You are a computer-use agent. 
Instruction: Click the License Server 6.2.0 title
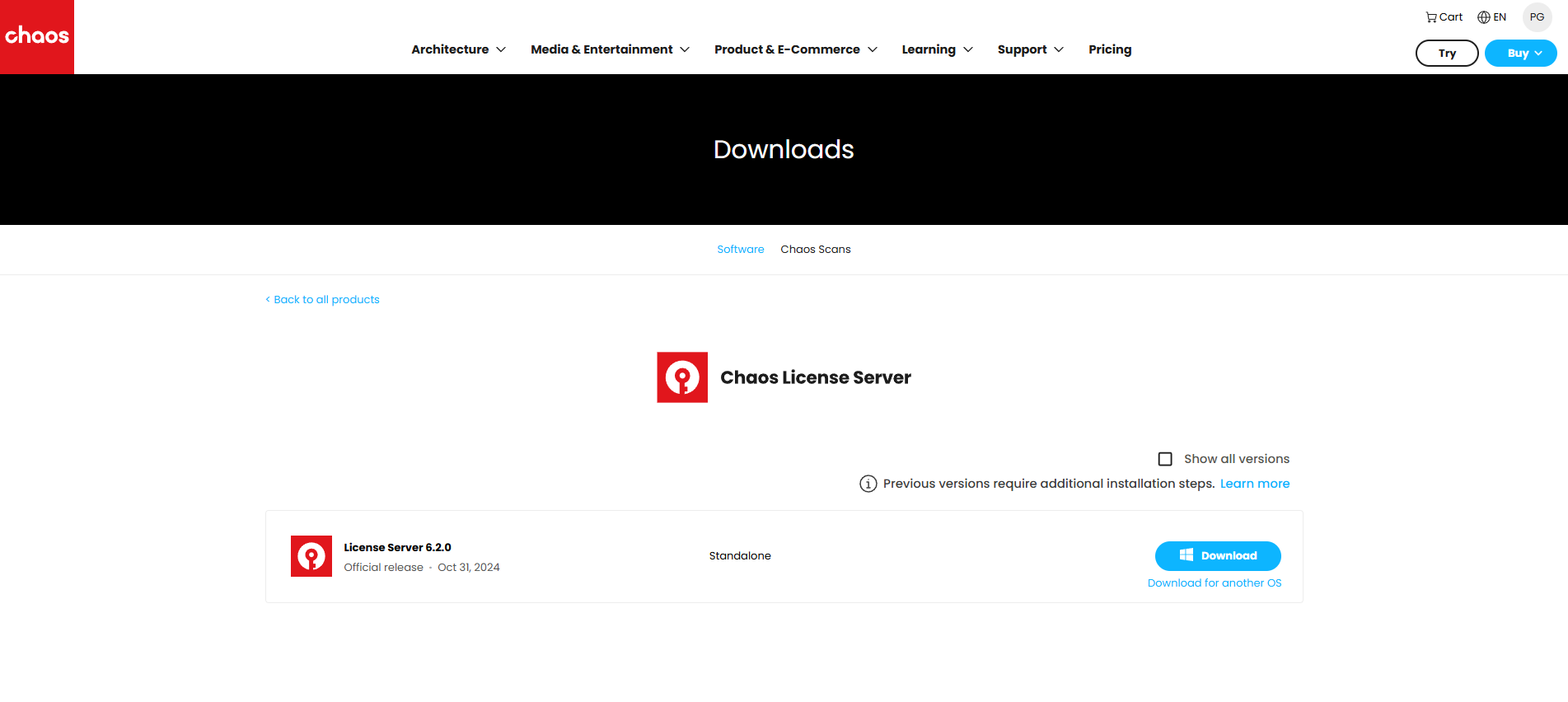397,548
